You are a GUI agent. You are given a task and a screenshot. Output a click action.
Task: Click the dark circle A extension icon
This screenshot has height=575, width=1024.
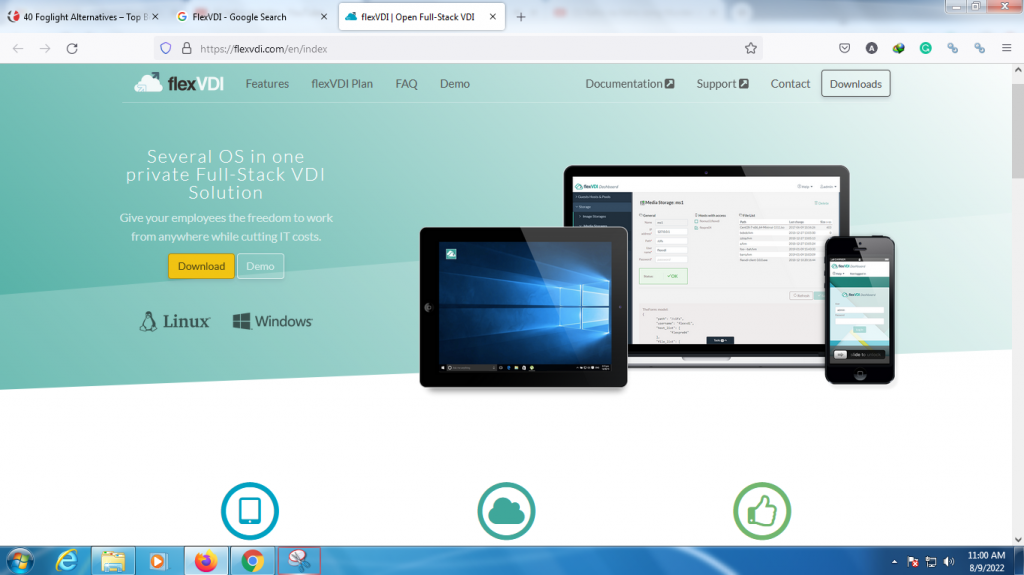[x=872, y=48]
